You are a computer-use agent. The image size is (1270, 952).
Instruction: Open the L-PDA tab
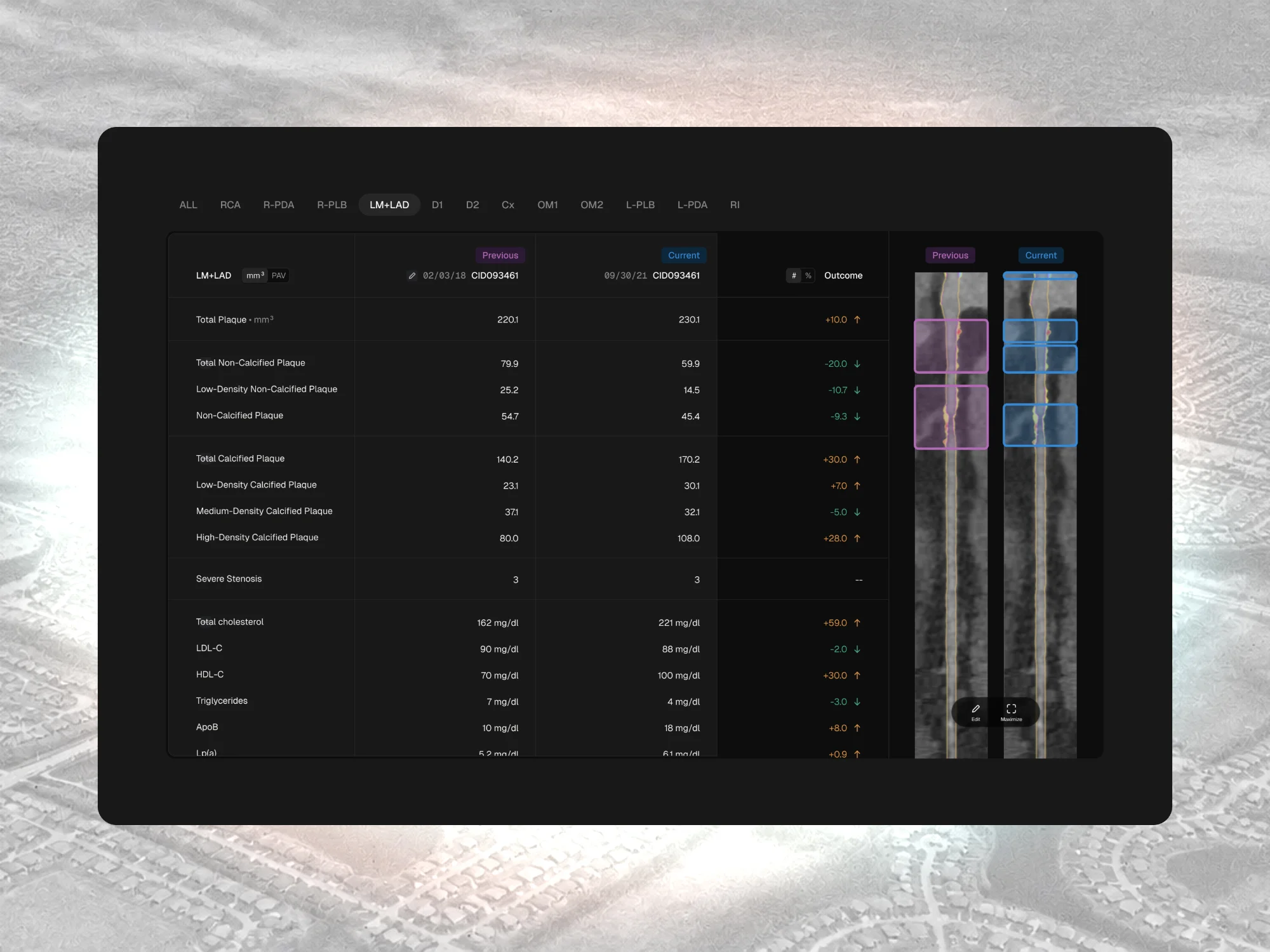(x=692, y=205)
